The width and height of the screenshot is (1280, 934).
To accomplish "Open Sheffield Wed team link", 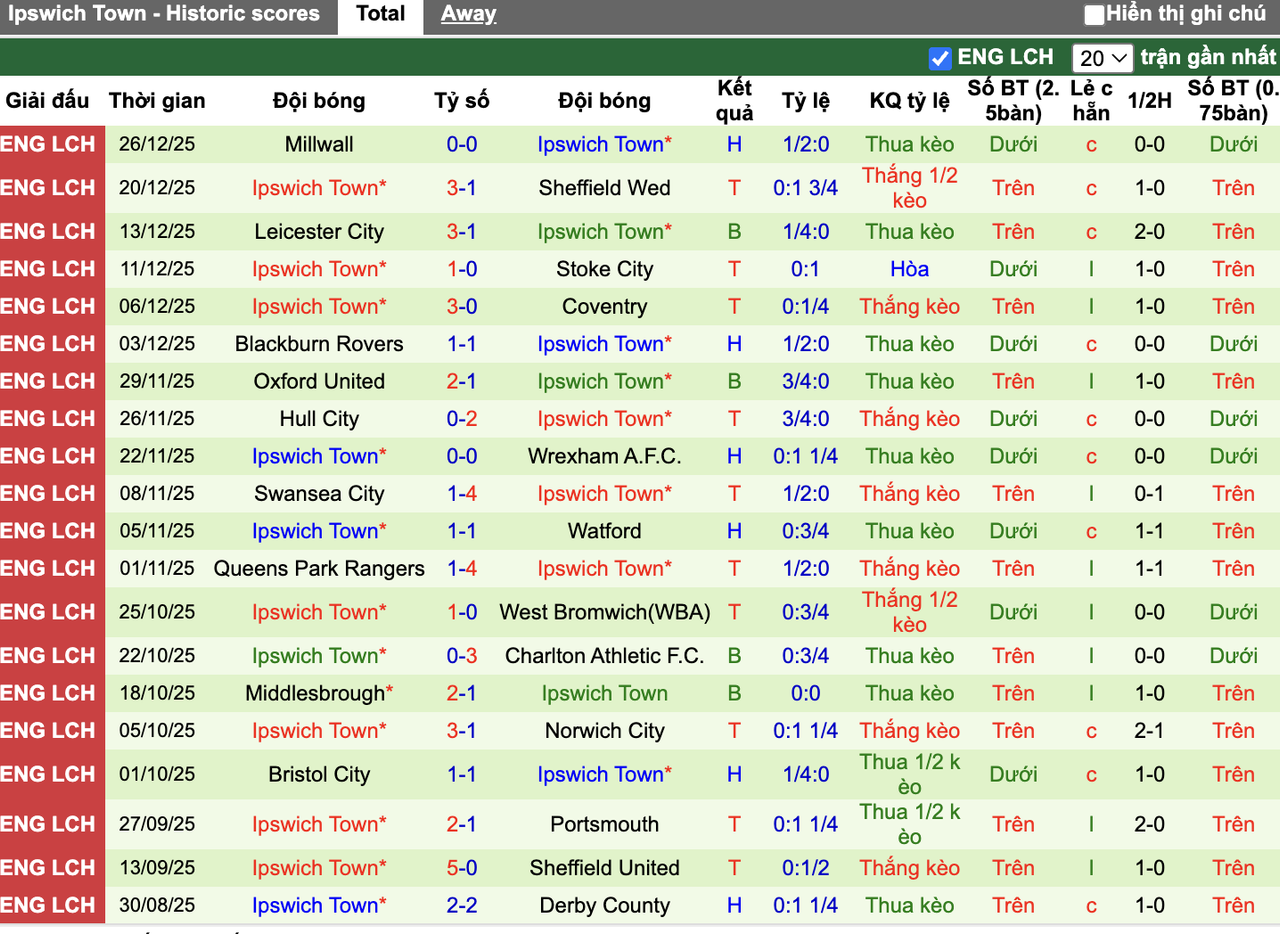I will click(x=605, y=188).
